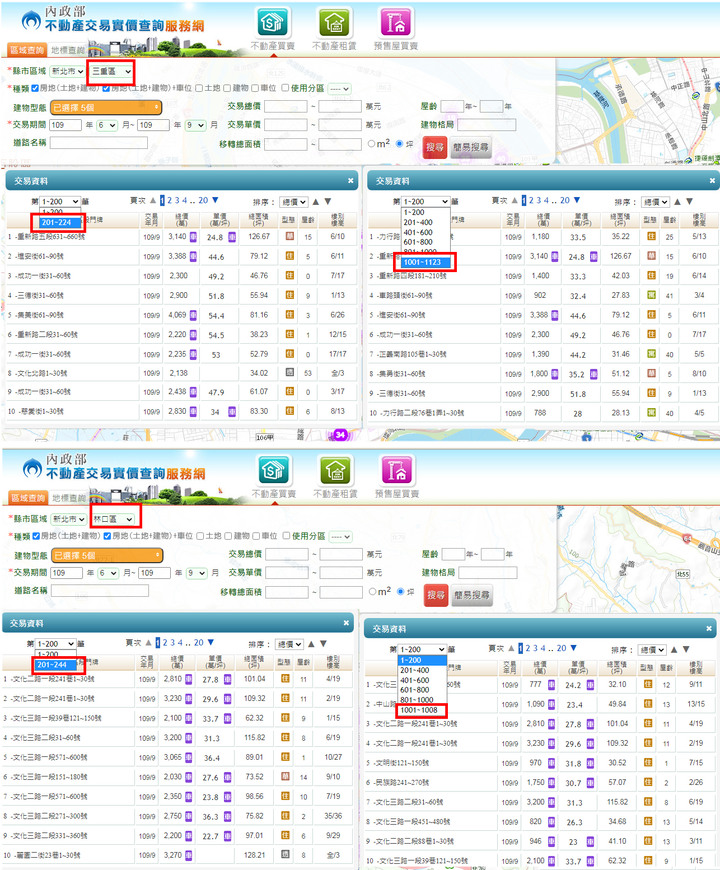
Task: Open the 林口區 district dropdown
Action: click(113, 519)
